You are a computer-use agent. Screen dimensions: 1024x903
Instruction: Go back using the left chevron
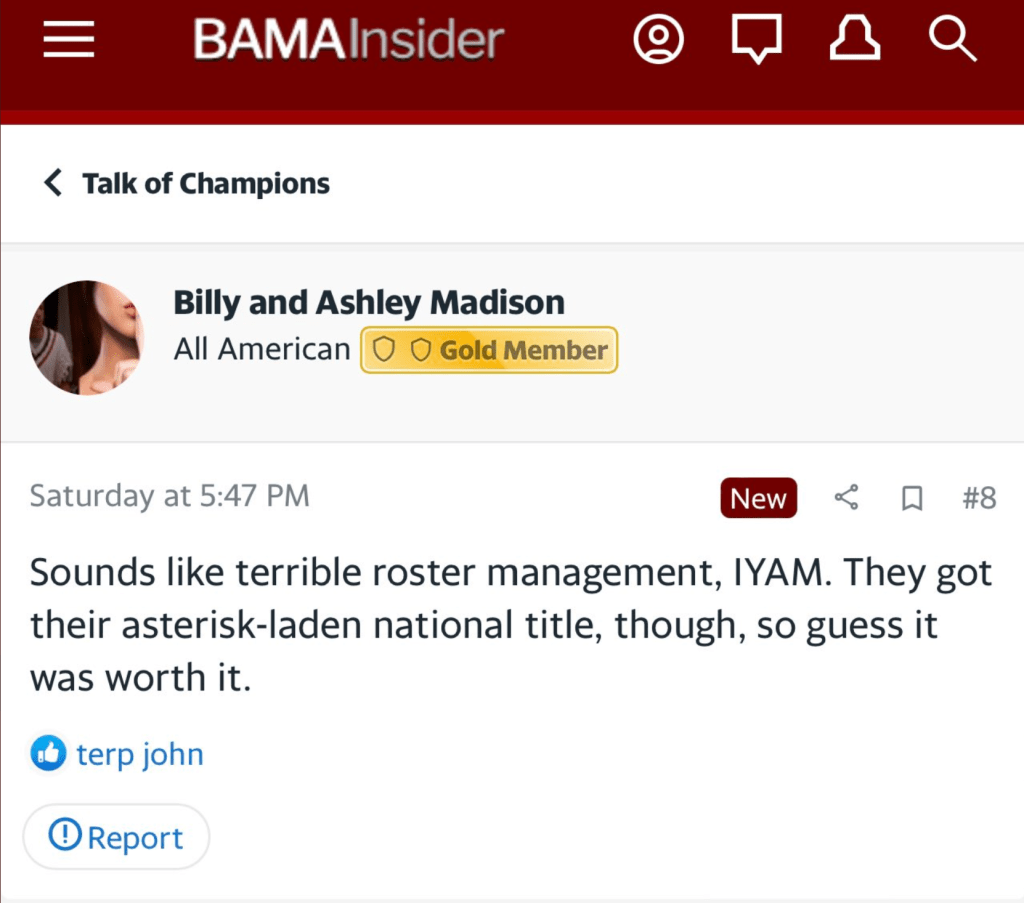[53, 183]
